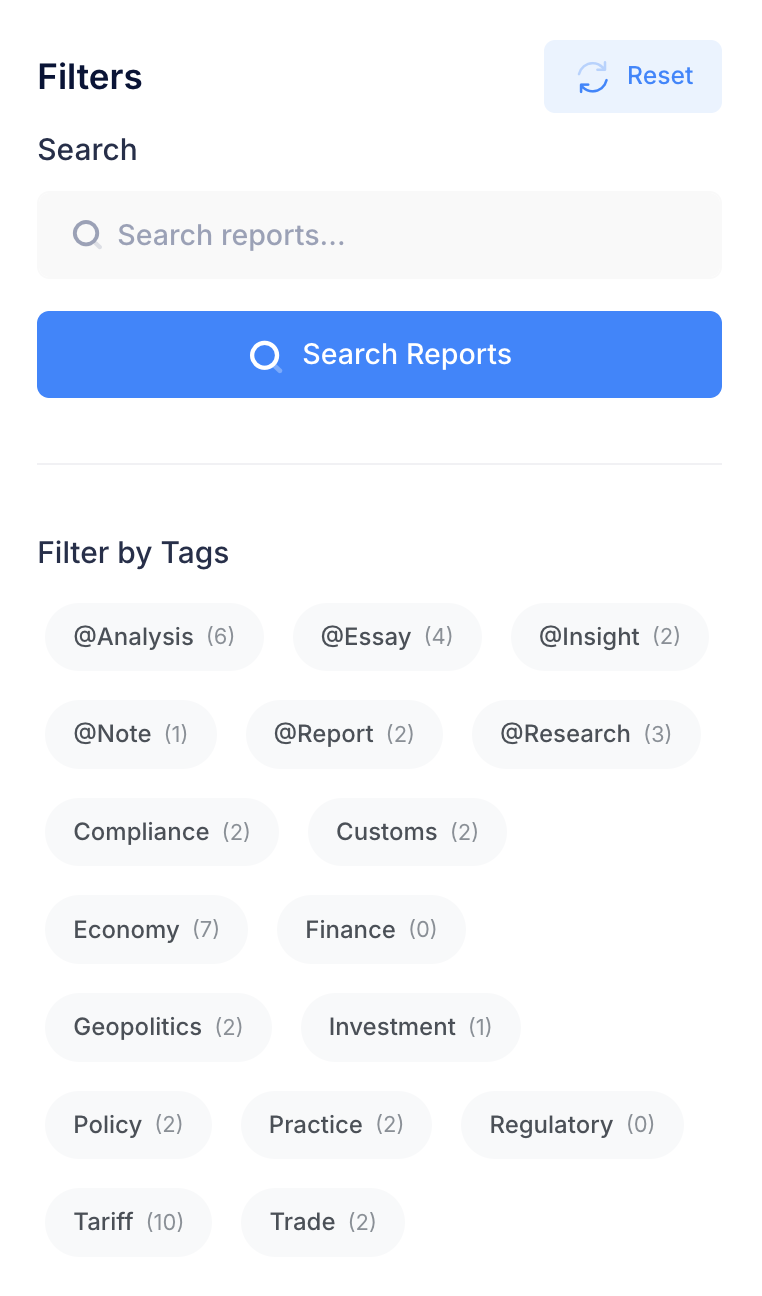
Task: Select the Economy tag chip
Action: [146, 930]
